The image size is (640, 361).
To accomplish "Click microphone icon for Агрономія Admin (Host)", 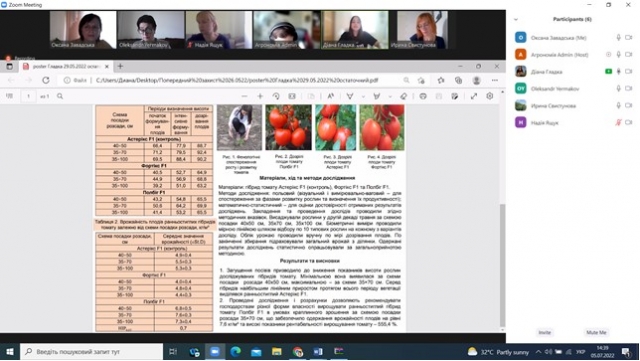I will (x=618, y=54).
